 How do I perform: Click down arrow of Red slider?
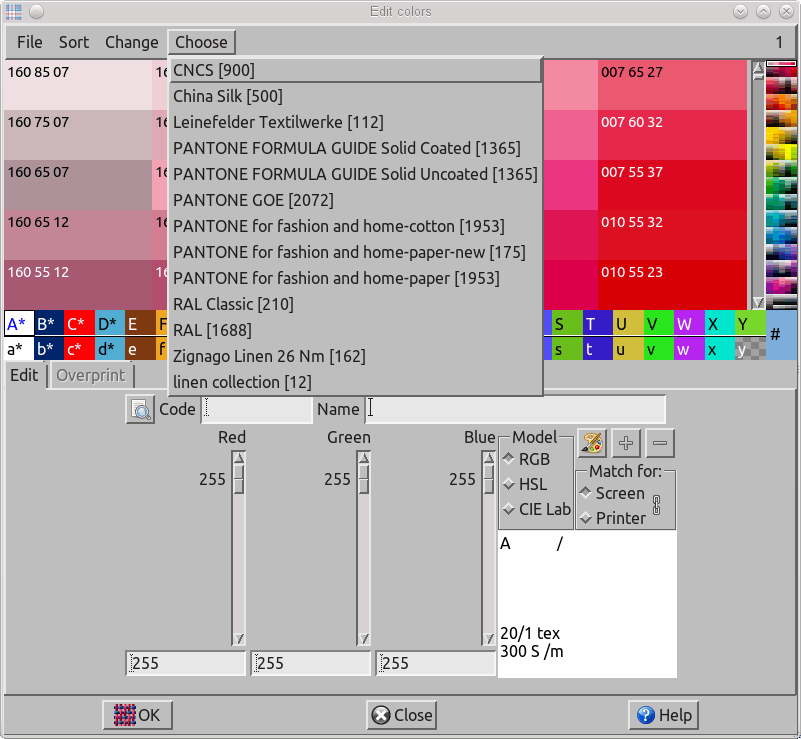pyautogui.click(x=239, y=639)
